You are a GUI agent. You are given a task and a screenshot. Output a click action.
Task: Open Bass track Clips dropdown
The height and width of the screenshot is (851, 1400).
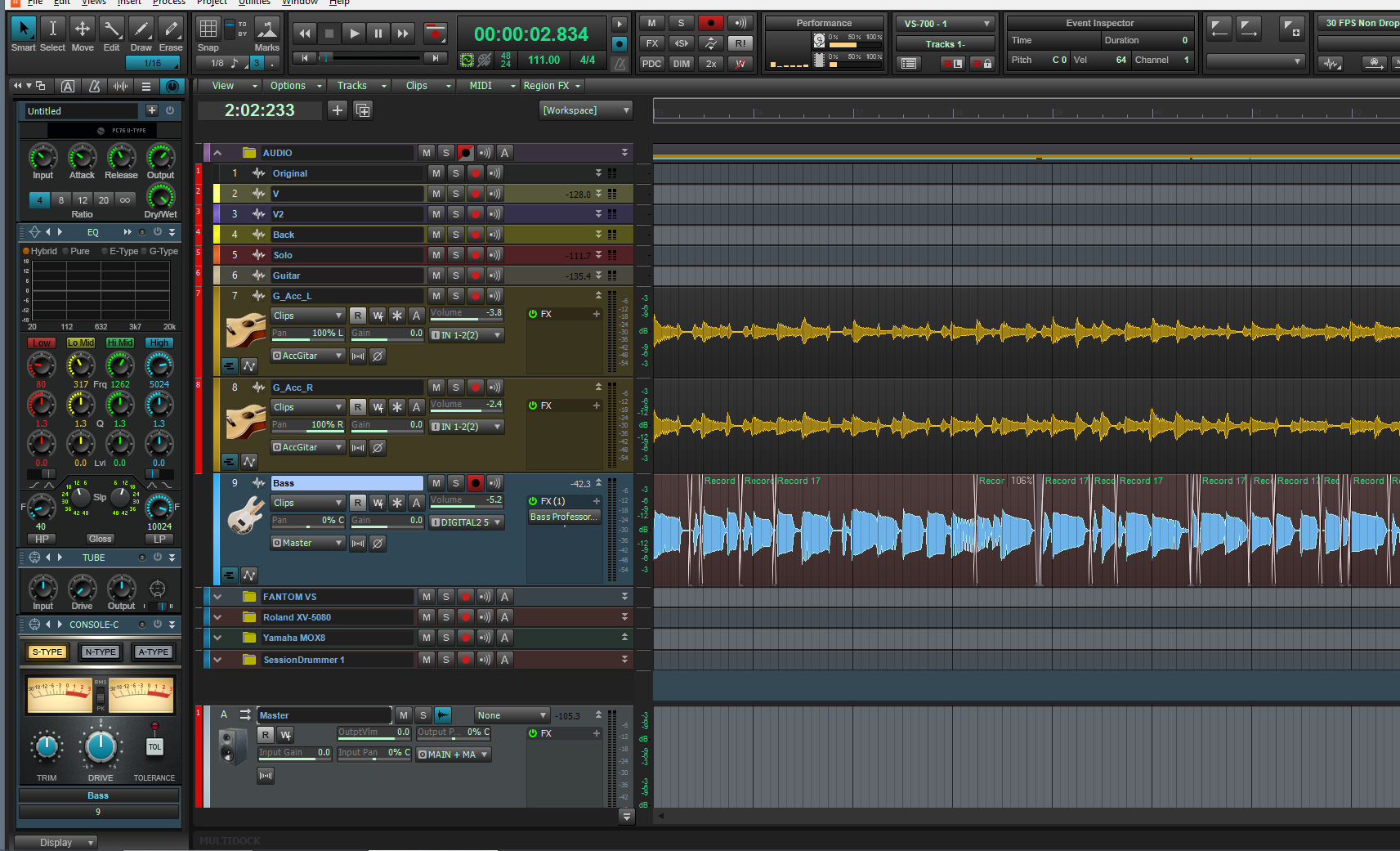pyautogui.click(x=308, y=503)
